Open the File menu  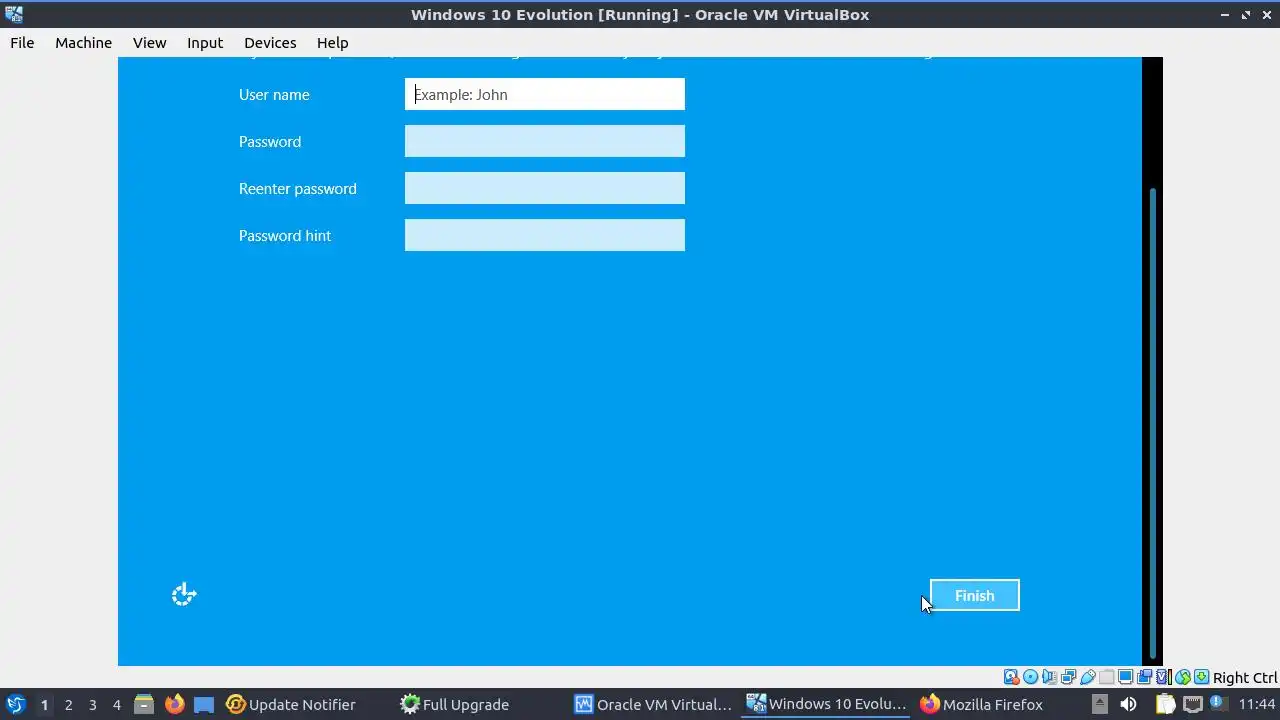(x=22, y=42)
